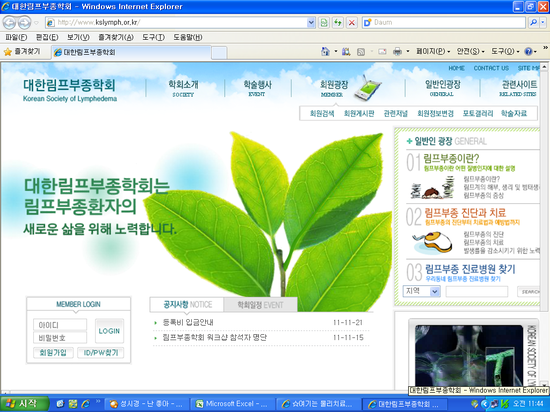550x412 pixels.
Task: Click the Help question mark icon
Action: tap(528, 52)
